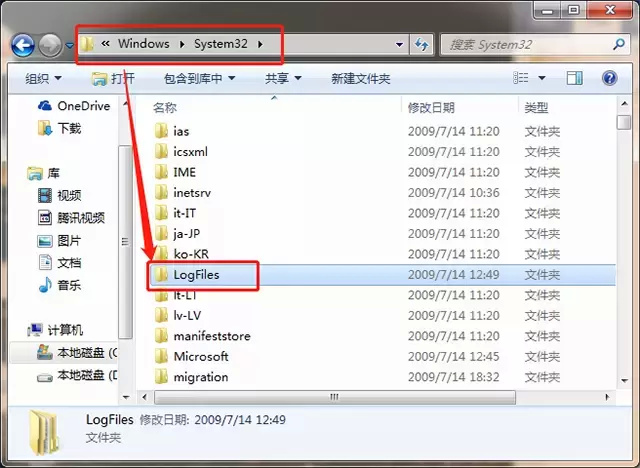This screenshot has width=640, height=468.
Task: Click Windows in the address path
Action: [144, 44]
